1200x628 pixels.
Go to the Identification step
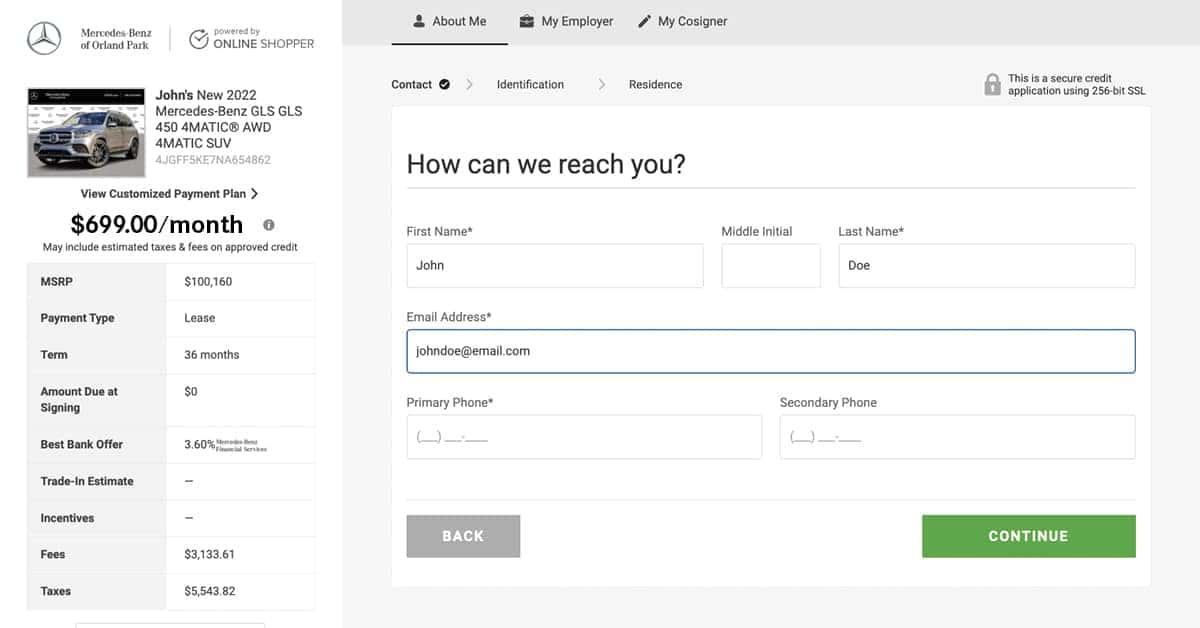(x=530, y=85)
